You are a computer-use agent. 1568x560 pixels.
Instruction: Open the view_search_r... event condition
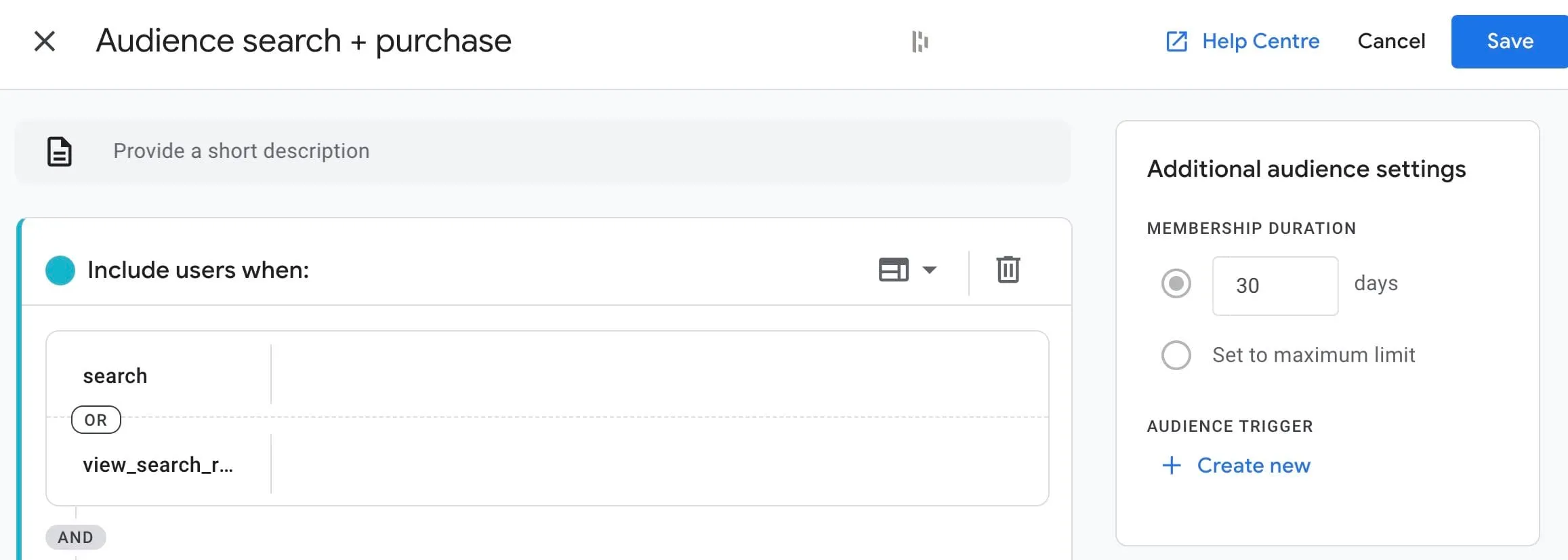click(157, 465)
